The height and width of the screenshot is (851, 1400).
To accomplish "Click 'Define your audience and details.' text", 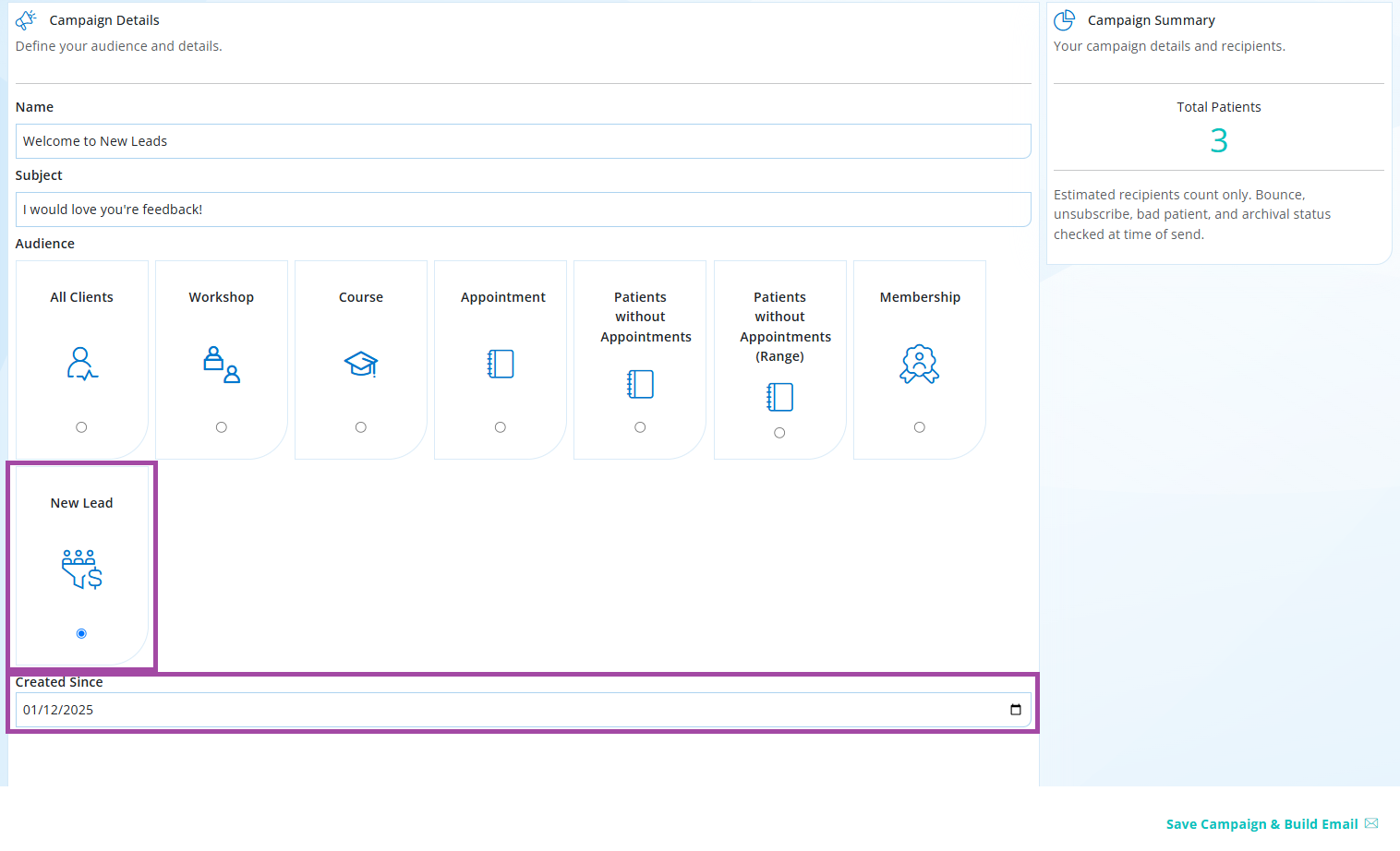I will (119, 46).
